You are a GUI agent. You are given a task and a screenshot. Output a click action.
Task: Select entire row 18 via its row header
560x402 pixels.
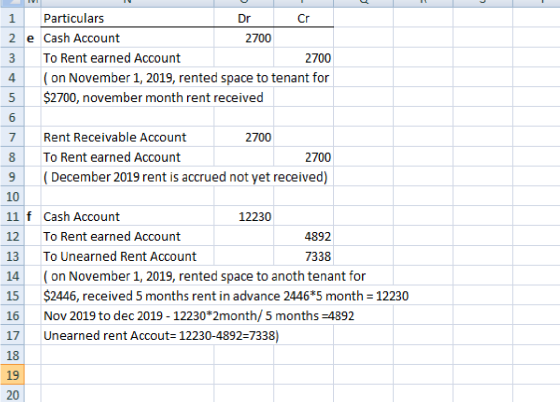pos(12,355)
